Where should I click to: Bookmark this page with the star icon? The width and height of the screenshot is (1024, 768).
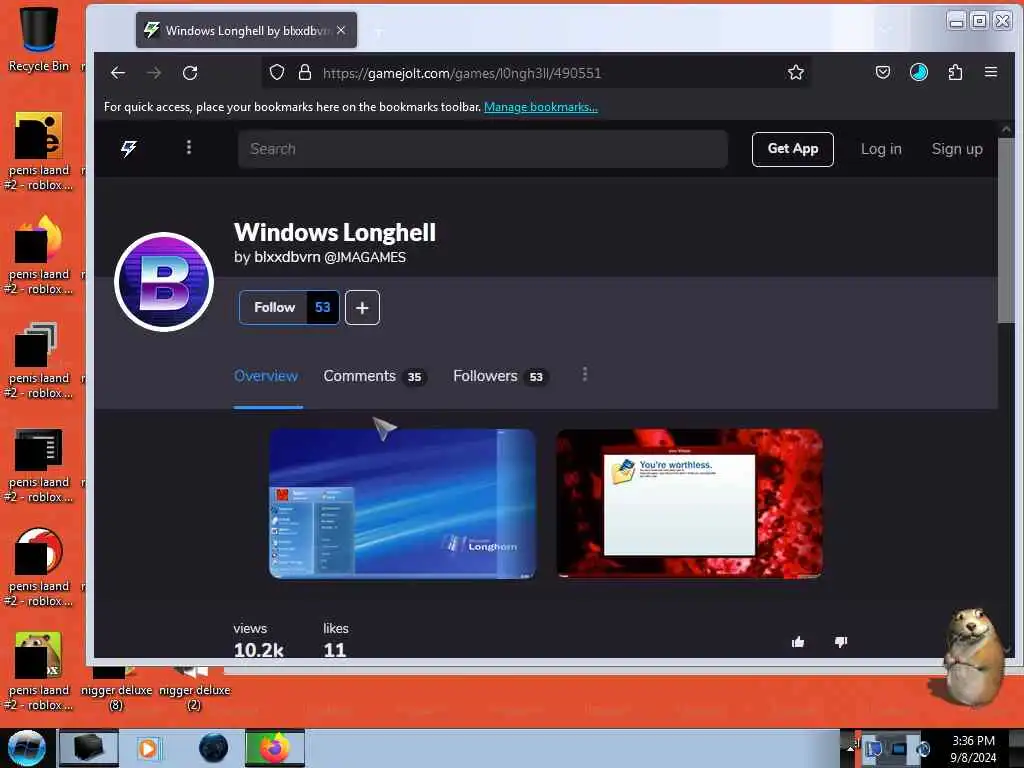[795, 72]
